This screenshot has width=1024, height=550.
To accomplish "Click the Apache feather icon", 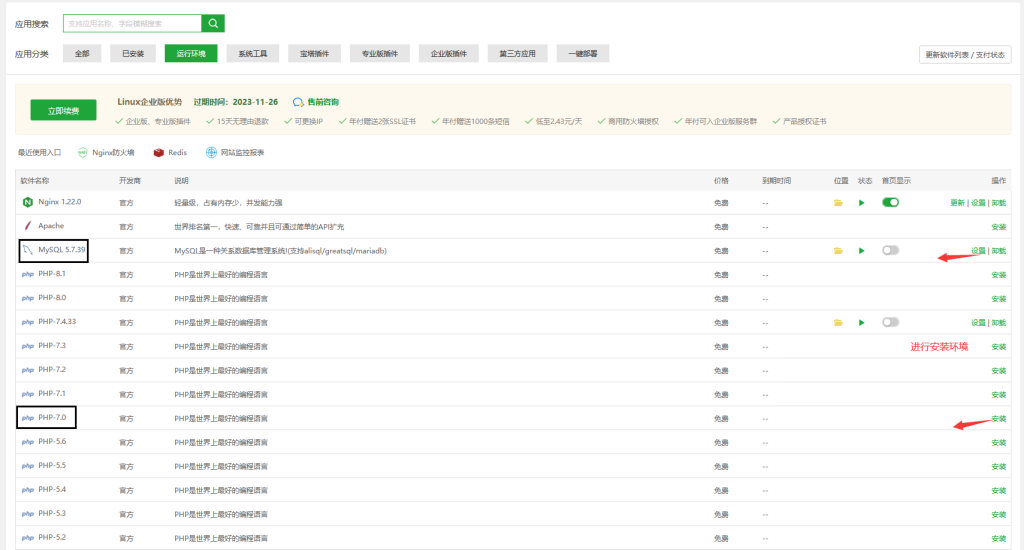I will pos(27,226).
